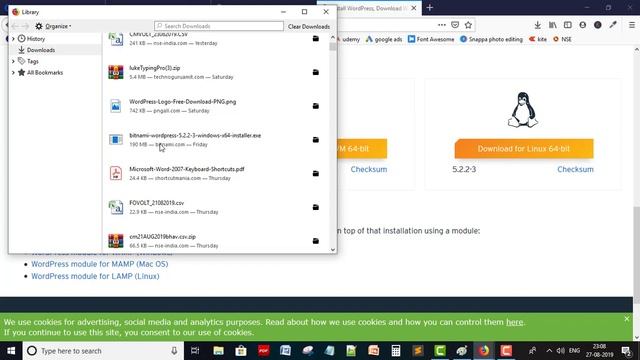
Task: Open WordPress module for MAMP link
Action: tap(100, 264)
